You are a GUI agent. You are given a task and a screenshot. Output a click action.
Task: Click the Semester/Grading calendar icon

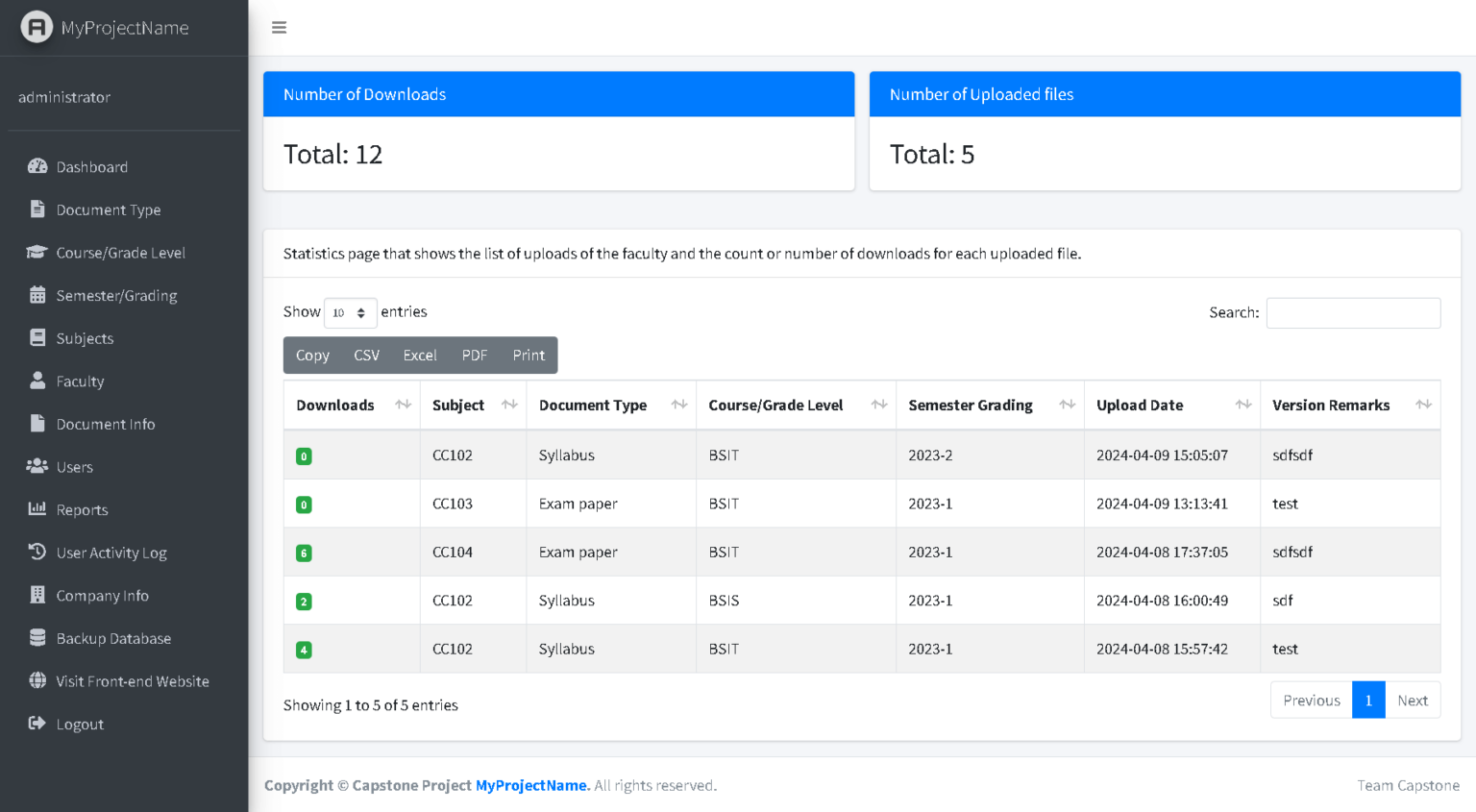(37, 295)
